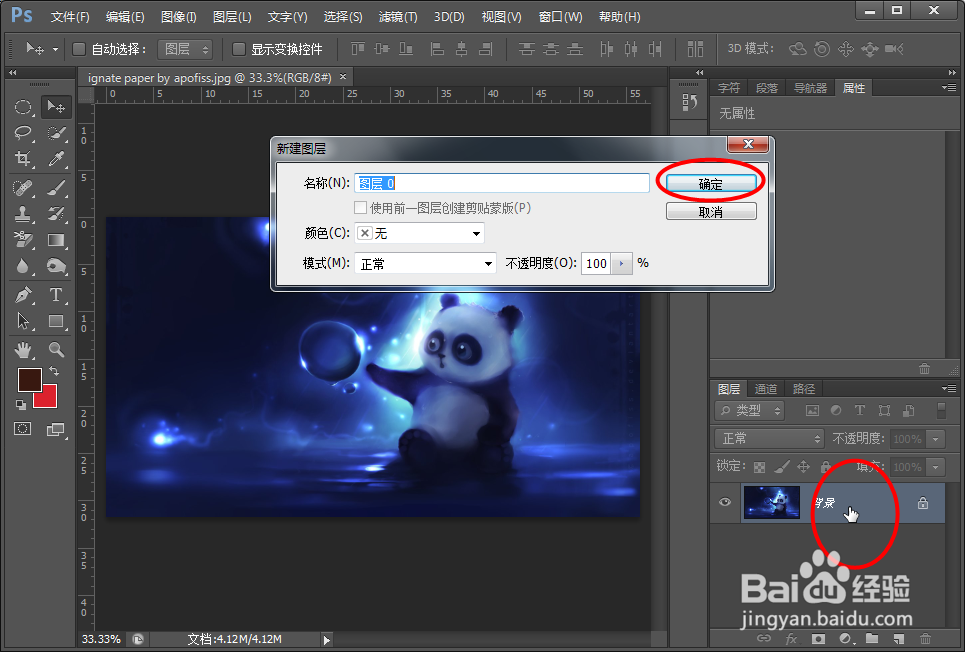Select the Pen tool
This screenshot has height=652, width=965.
[x=23, y=295]
